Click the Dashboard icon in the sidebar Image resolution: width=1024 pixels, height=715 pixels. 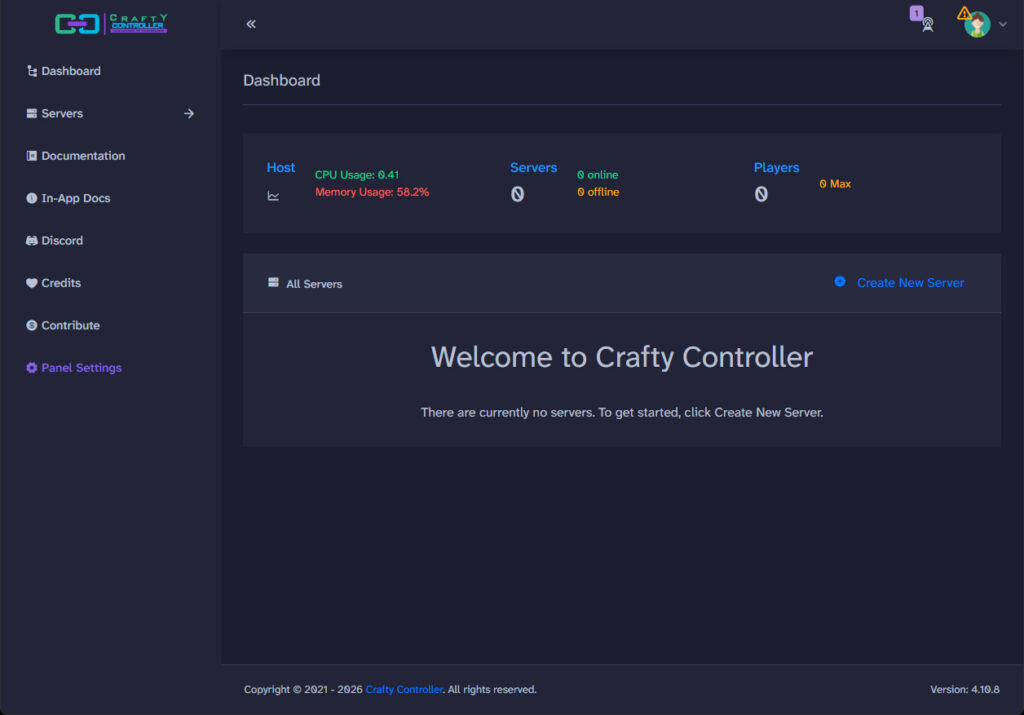pos(31,71)
